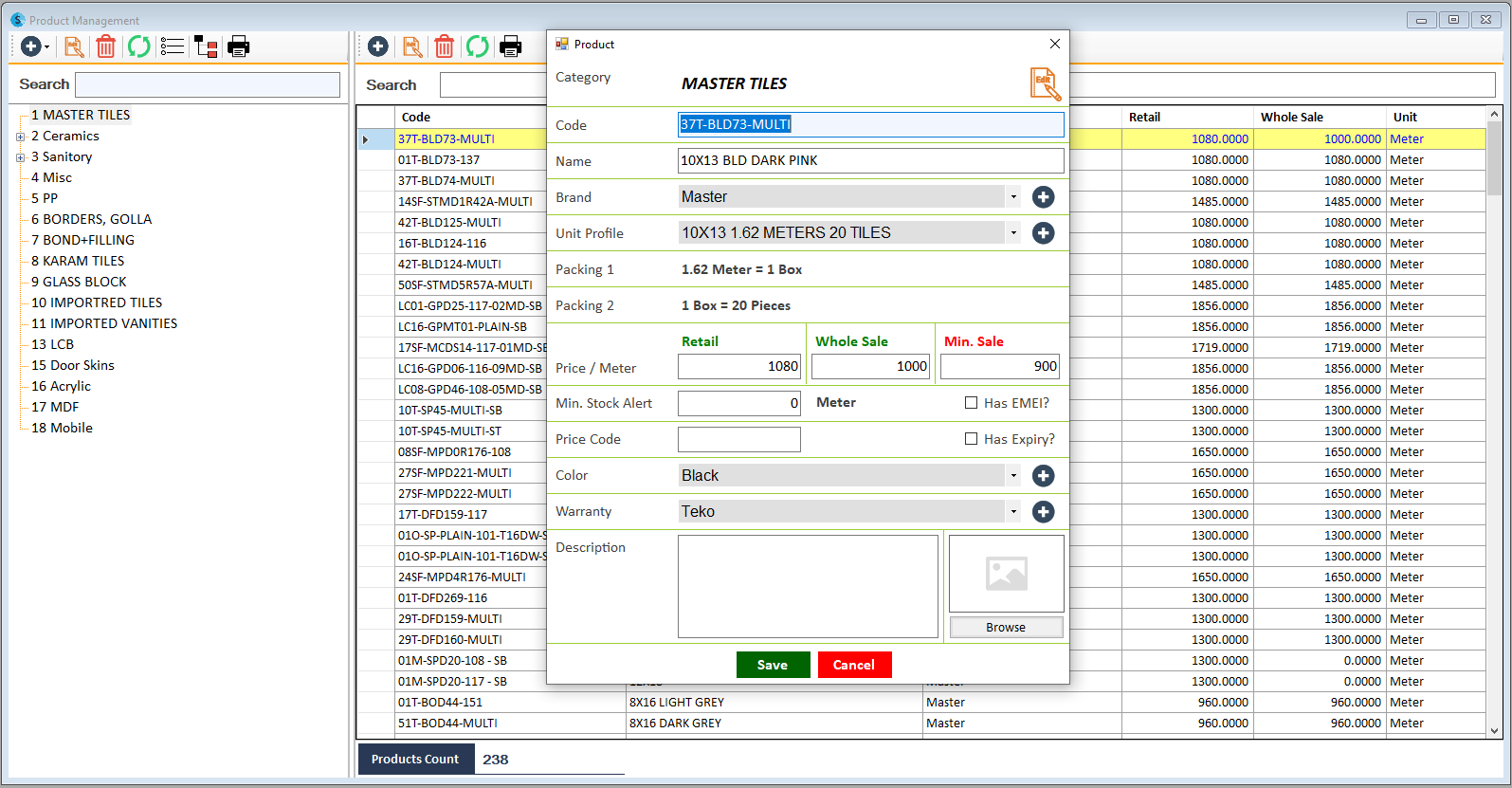Screen dimensions: 1512x788
Task: Open the Brand dropdown showing Master
Action: pos(849,197)
